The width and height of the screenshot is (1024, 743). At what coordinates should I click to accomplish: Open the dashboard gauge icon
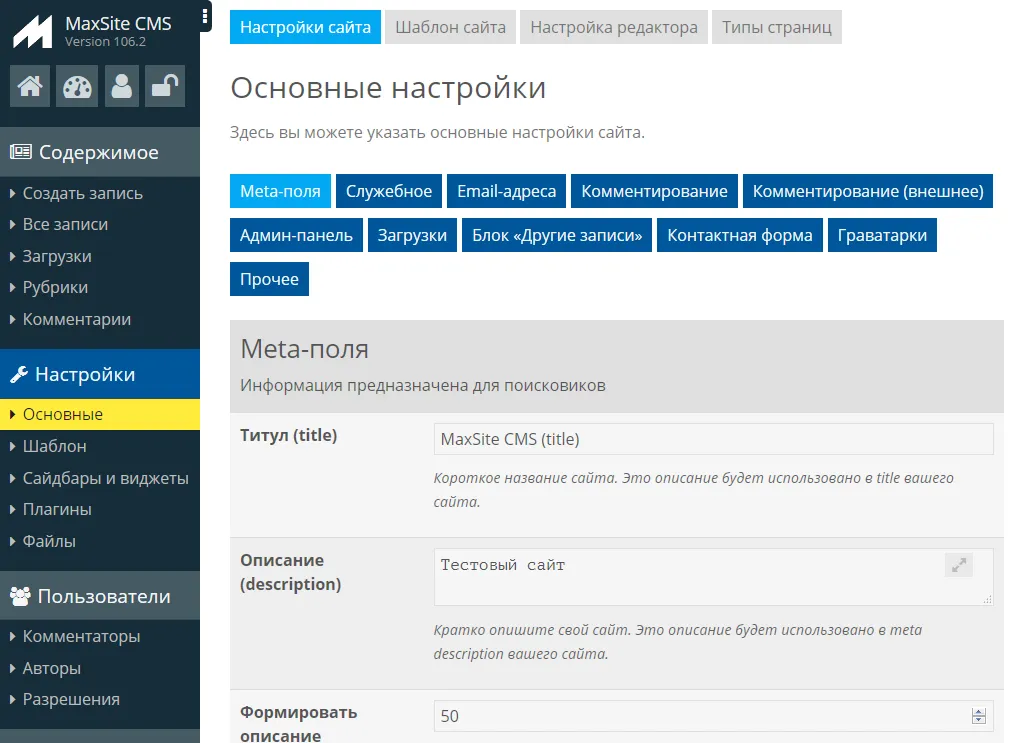point(76,87)
